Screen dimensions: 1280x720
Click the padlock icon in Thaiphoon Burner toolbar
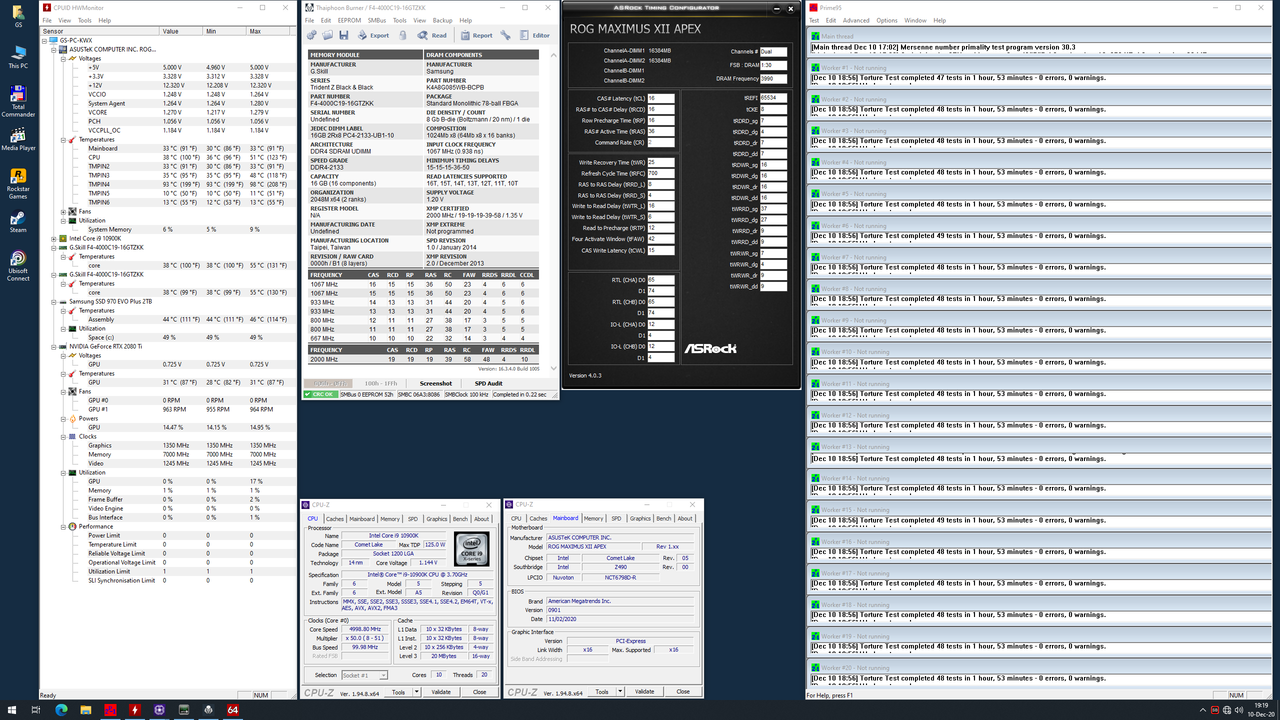coord(403,35)
